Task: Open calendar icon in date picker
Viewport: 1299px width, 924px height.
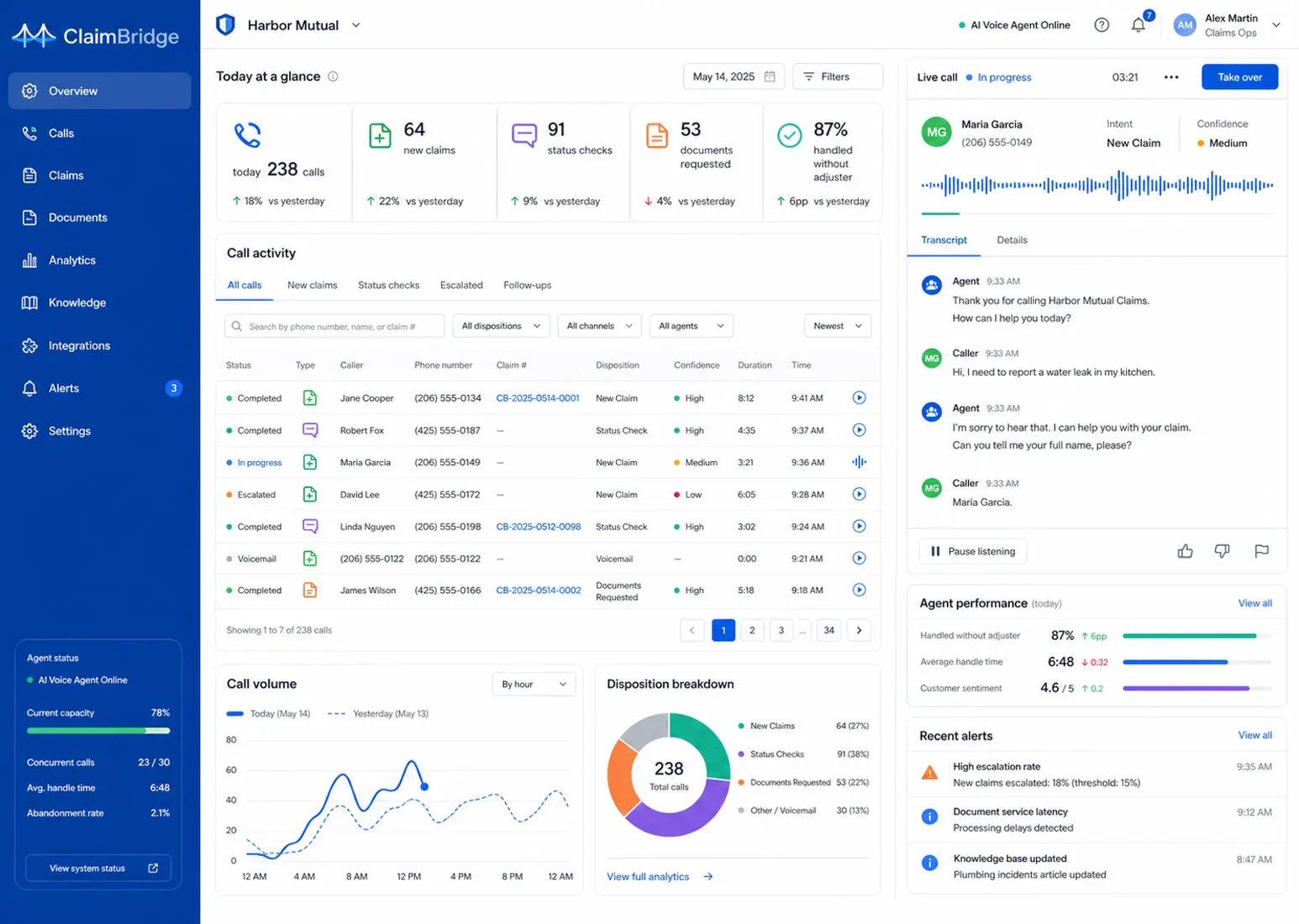Action: 770,76
